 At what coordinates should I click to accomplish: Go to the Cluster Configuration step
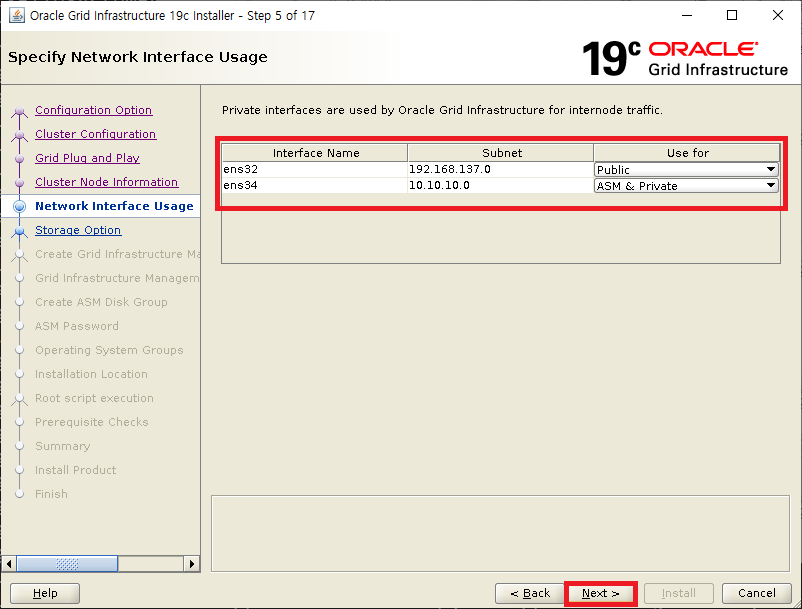tap(96, 134)
